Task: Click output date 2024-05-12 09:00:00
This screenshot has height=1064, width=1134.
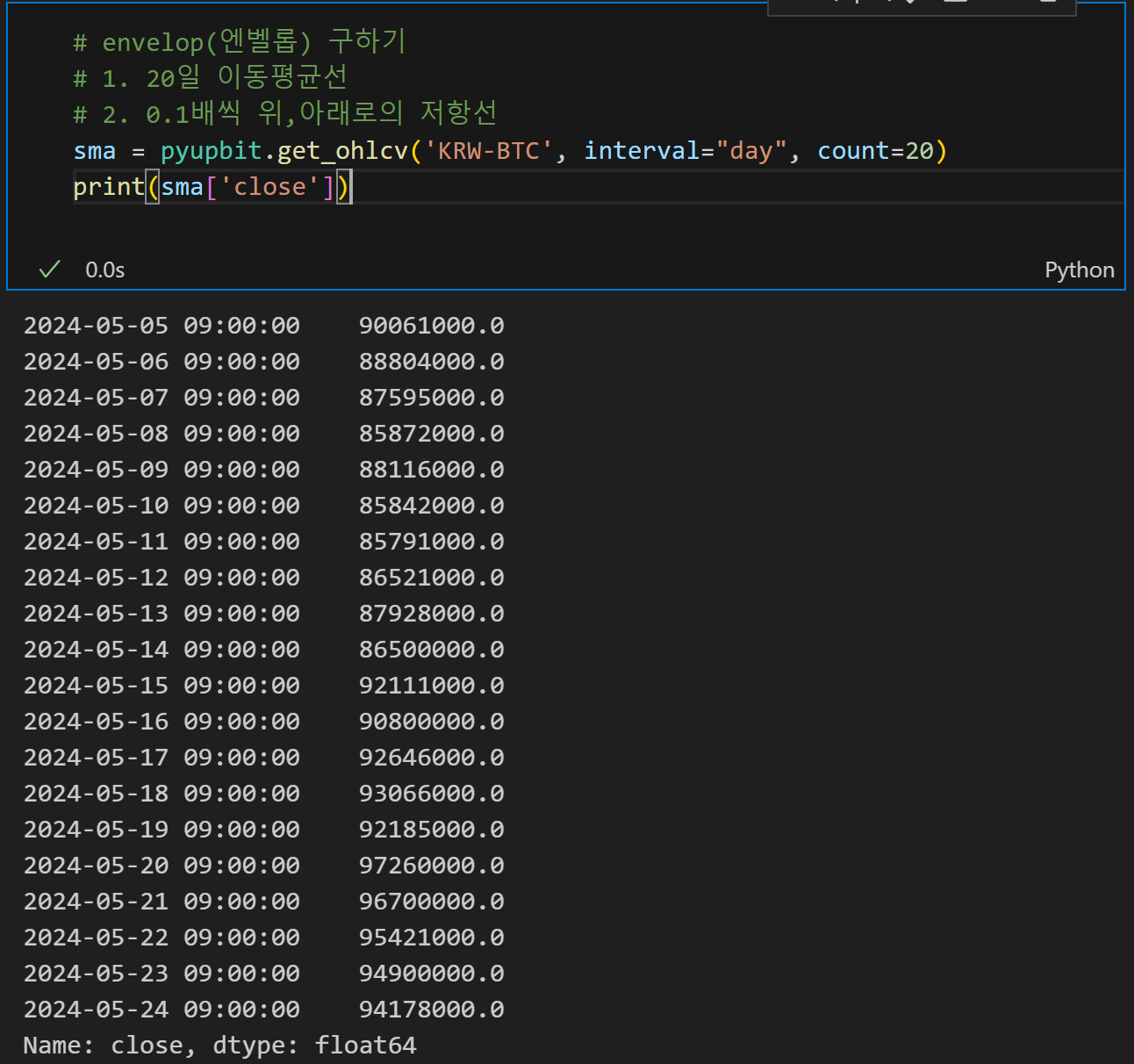Action: click(161, 578)
